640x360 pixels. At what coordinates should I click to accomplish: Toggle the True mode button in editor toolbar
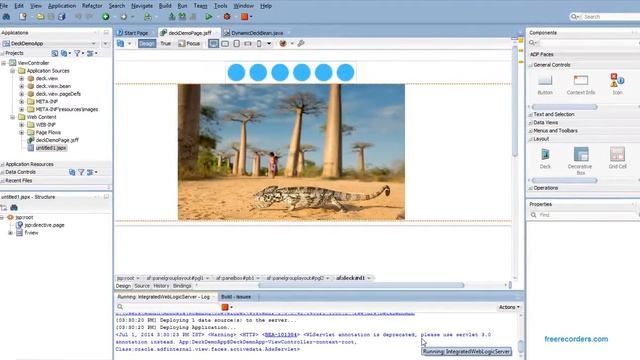coord(165,43)
